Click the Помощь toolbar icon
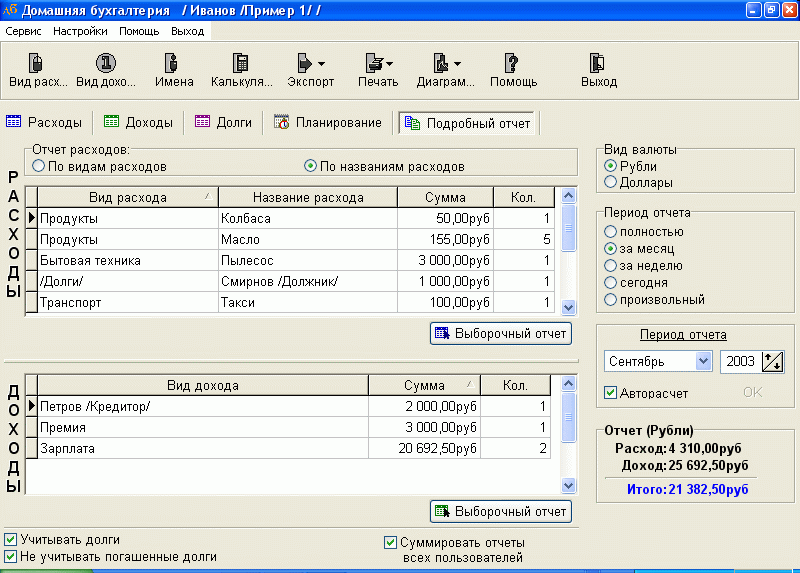The image size is (800, 573). 512,70
